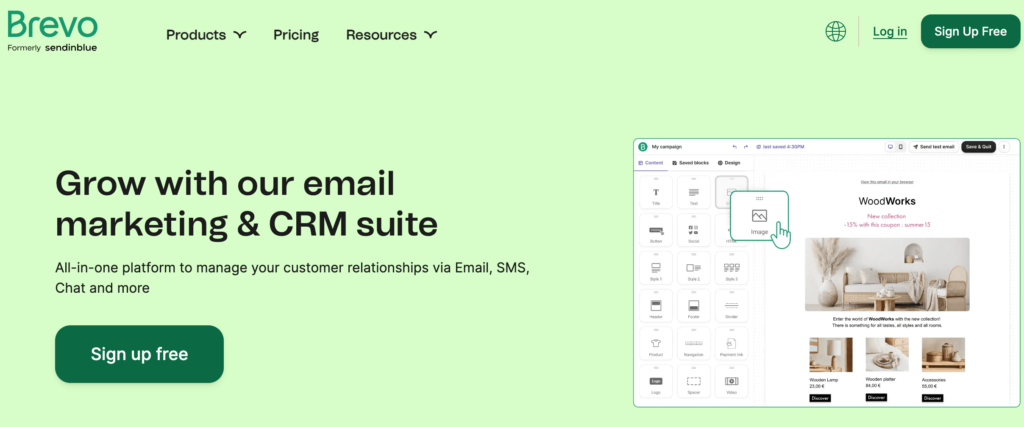This screenshot has width=1024, height=427.
Task: Click the Formerly sendinblue text
Action: coord(52,48)
